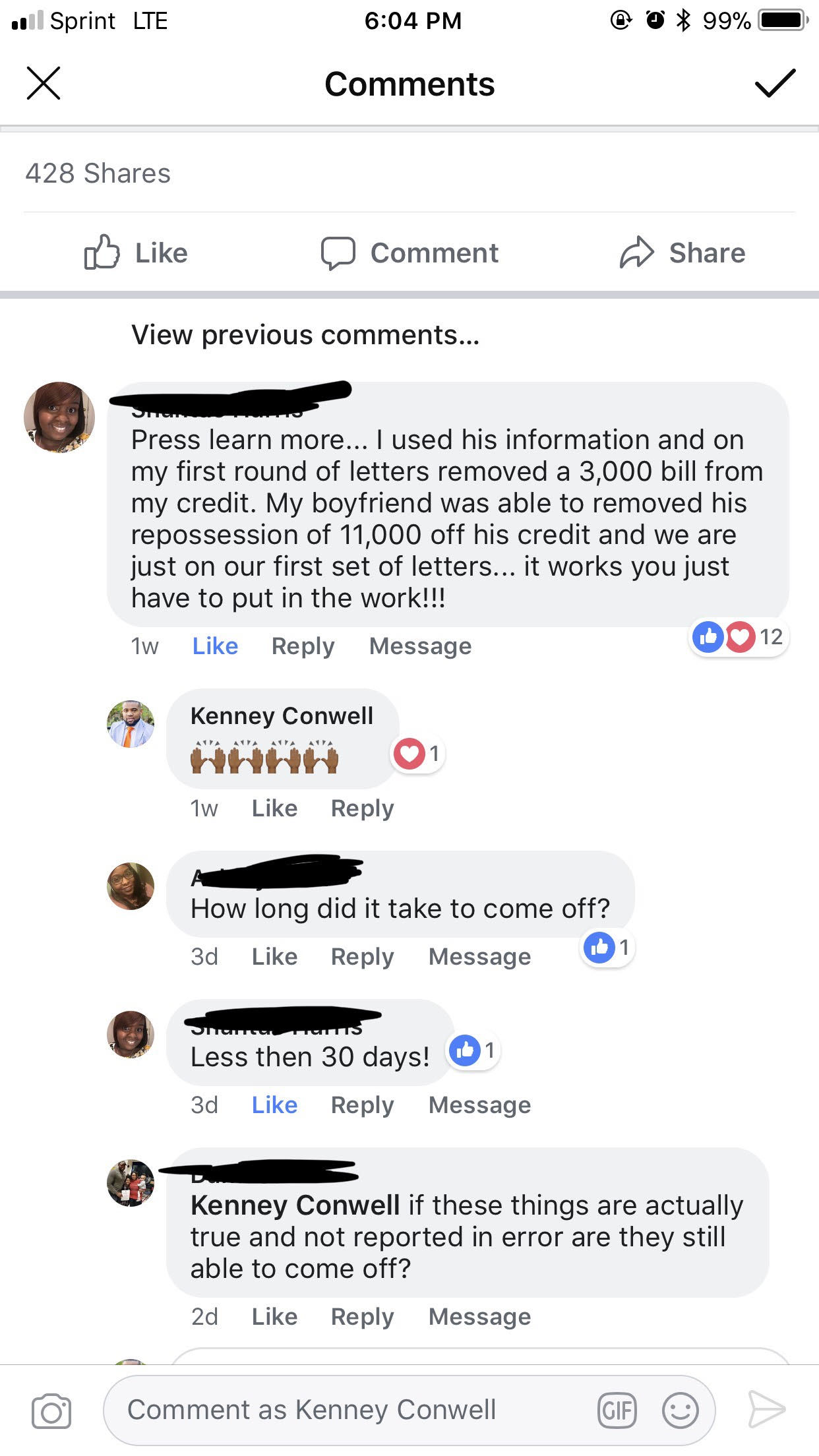Open the camera icon to attach a photo
The image size is (819, 1456).
pos(51,1411)
